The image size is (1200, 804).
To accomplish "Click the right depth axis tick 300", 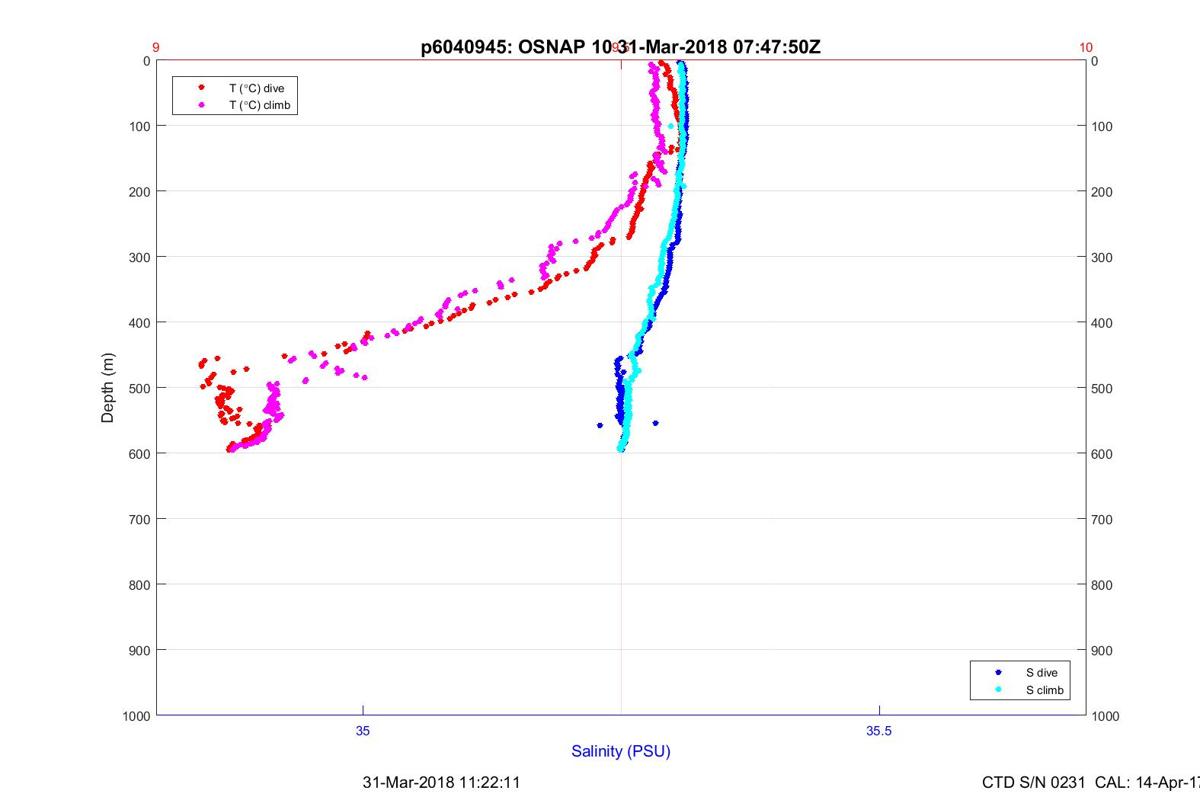I will (x=1103, y=257).
